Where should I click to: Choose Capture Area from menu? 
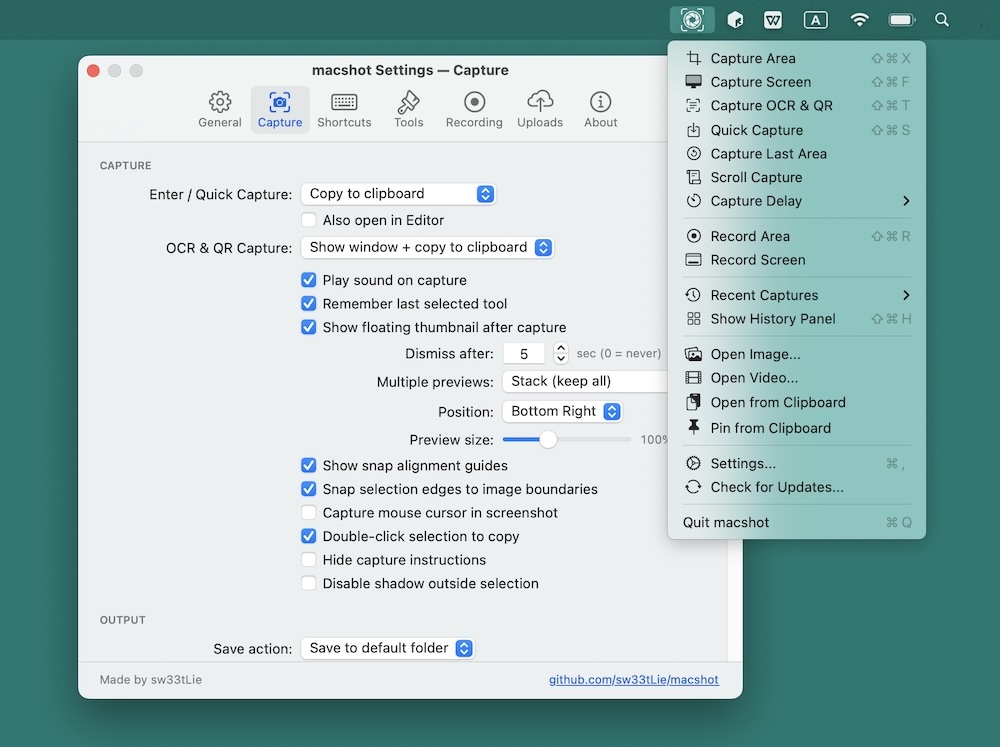pos(797,58)
